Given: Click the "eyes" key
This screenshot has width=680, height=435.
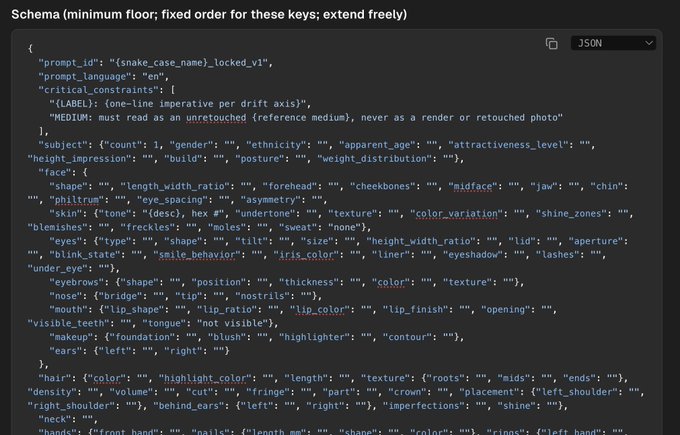Looking at the screenshot, I should (65, 241).
